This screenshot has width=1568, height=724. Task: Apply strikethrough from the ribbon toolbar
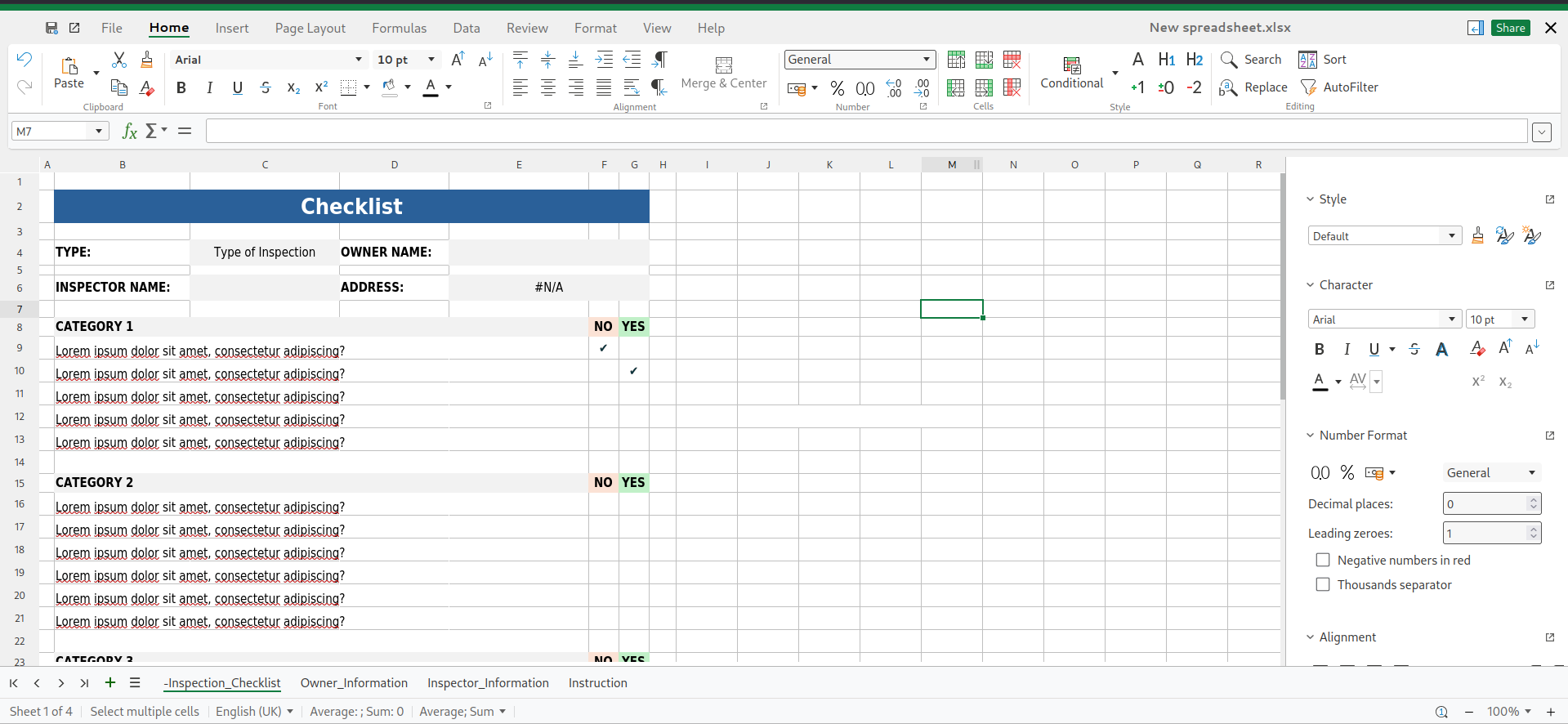click(266, 87)
